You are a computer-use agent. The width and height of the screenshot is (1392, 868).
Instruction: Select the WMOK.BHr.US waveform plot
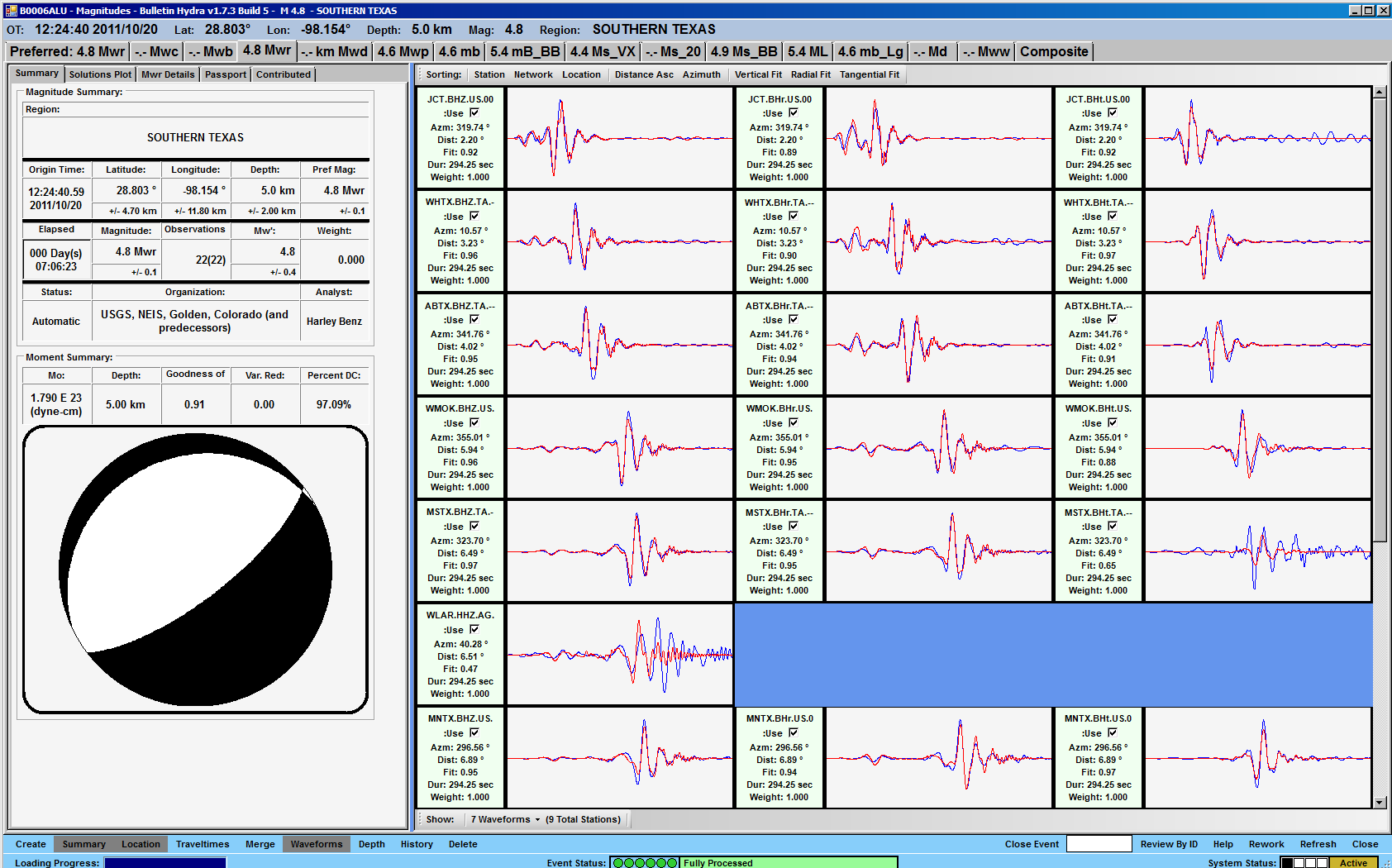tap(939, 447)
